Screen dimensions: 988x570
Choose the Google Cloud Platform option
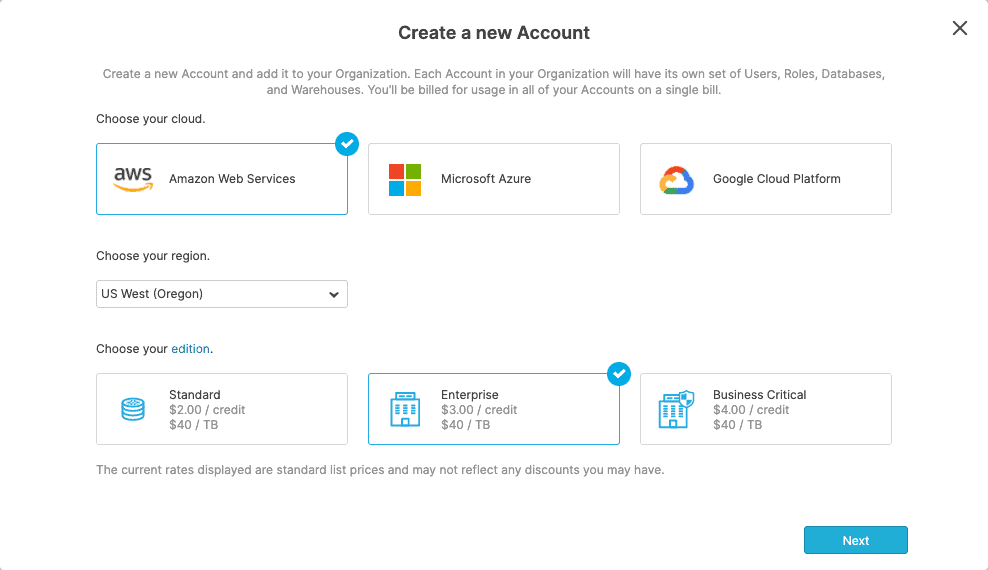point(776,179)
